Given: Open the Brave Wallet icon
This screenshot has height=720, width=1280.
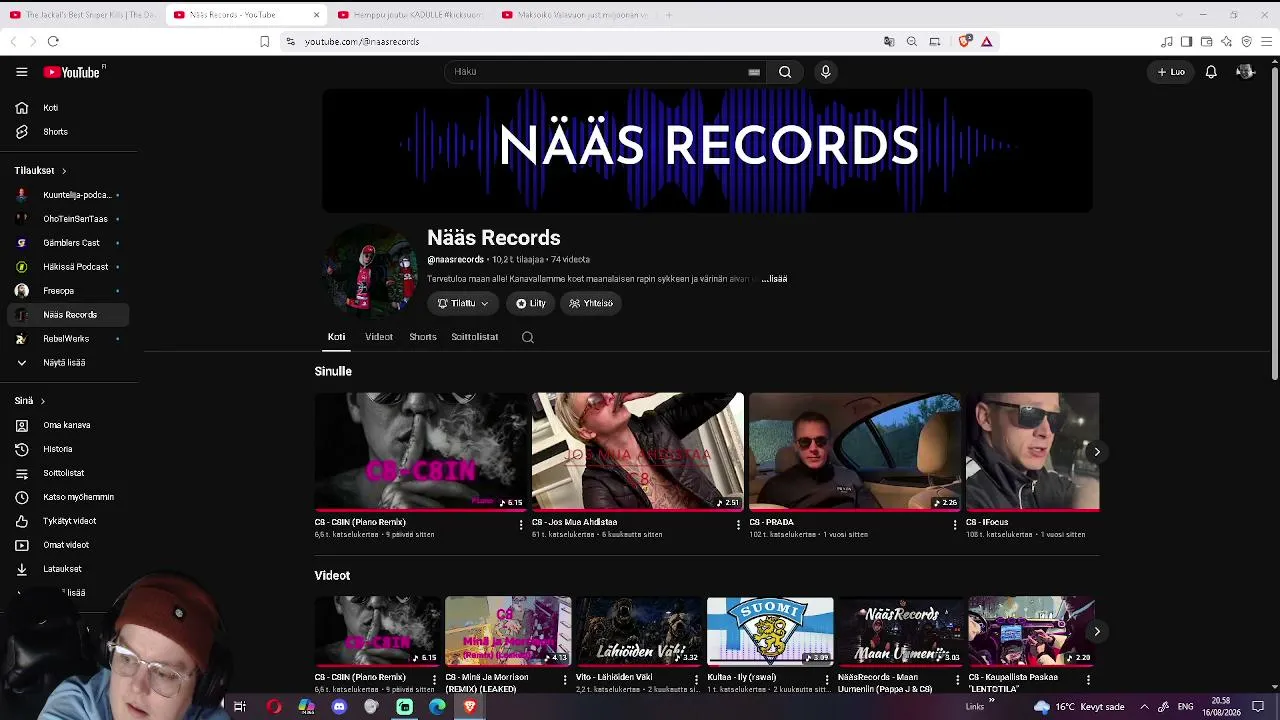Looking at the screenshot, I should pos(1206,41).
